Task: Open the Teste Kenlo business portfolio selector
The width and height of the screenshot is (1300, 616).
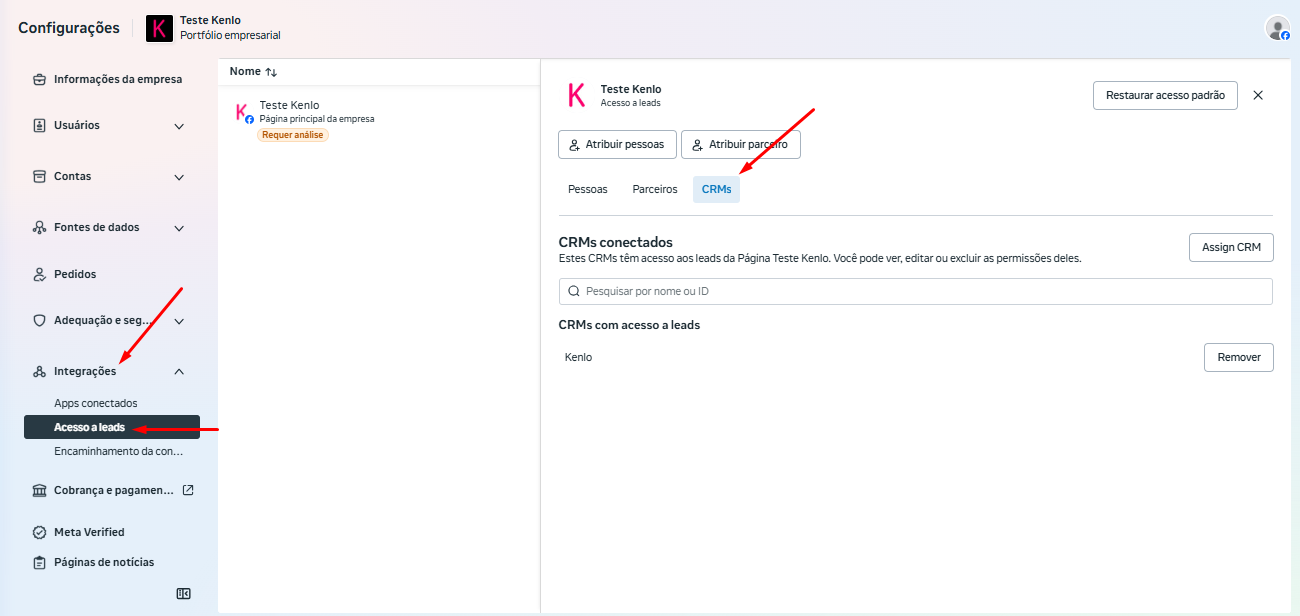Action: tap(213, 28)
